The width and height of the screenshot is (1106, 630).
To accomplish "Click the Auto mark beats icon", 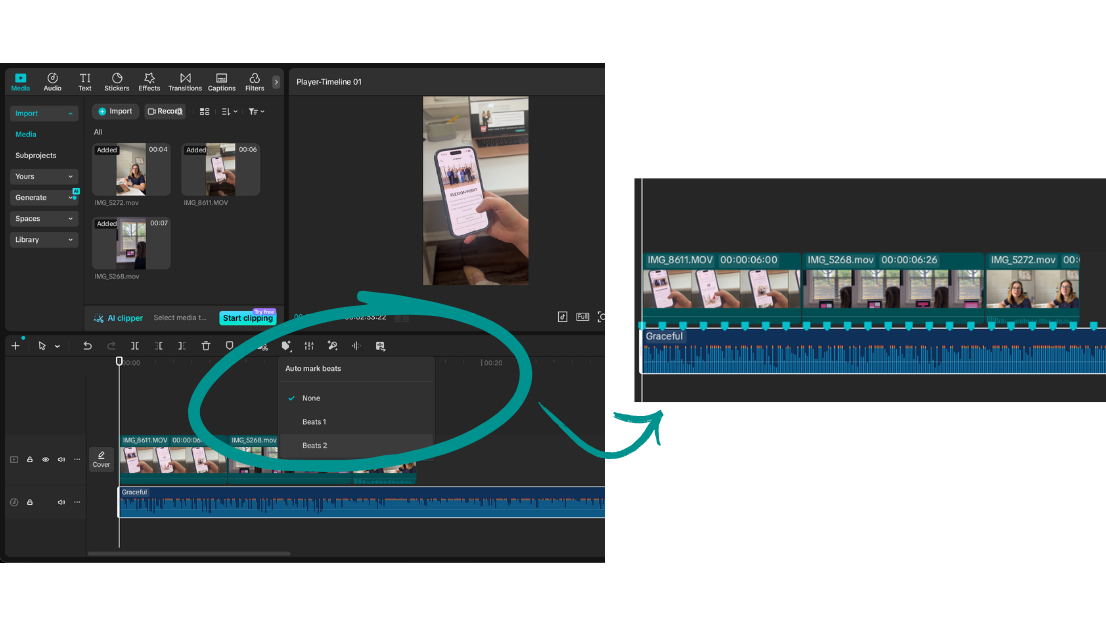I will click(x=286, y=346).
